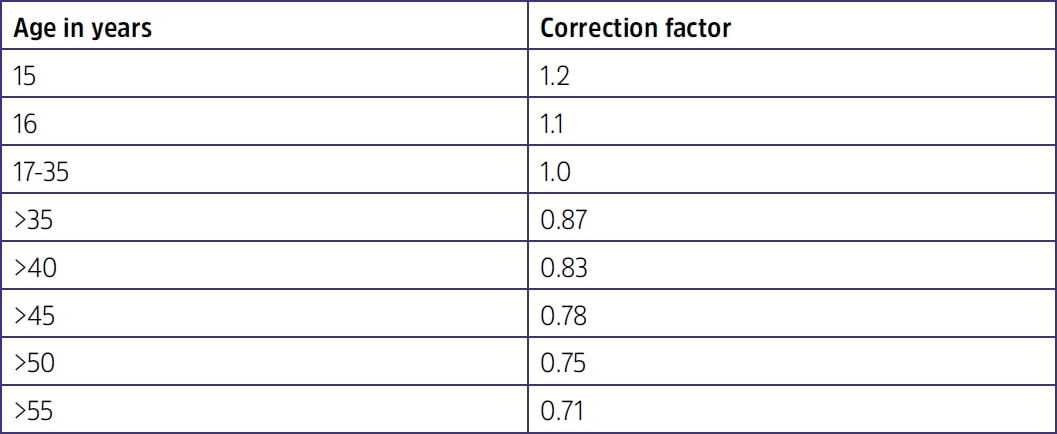
Task: Pick the '>55' age cell
Action: pos(35,410)
